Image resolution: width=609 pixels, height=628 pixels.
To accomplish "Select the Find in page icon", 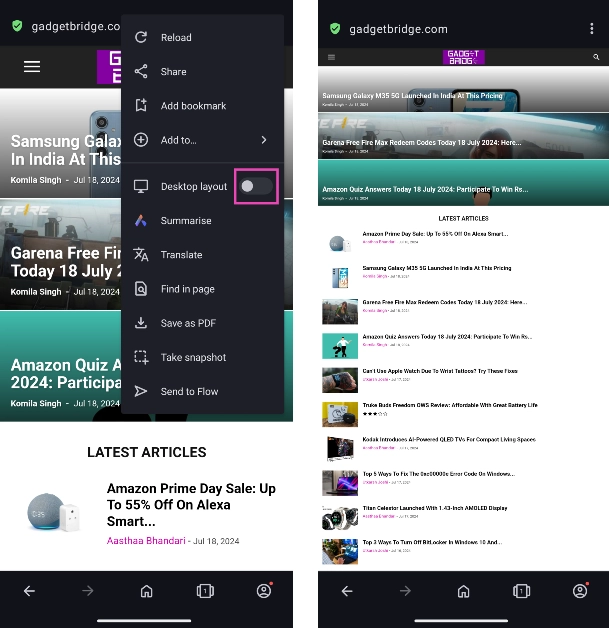I will click(x=141, y=289).
